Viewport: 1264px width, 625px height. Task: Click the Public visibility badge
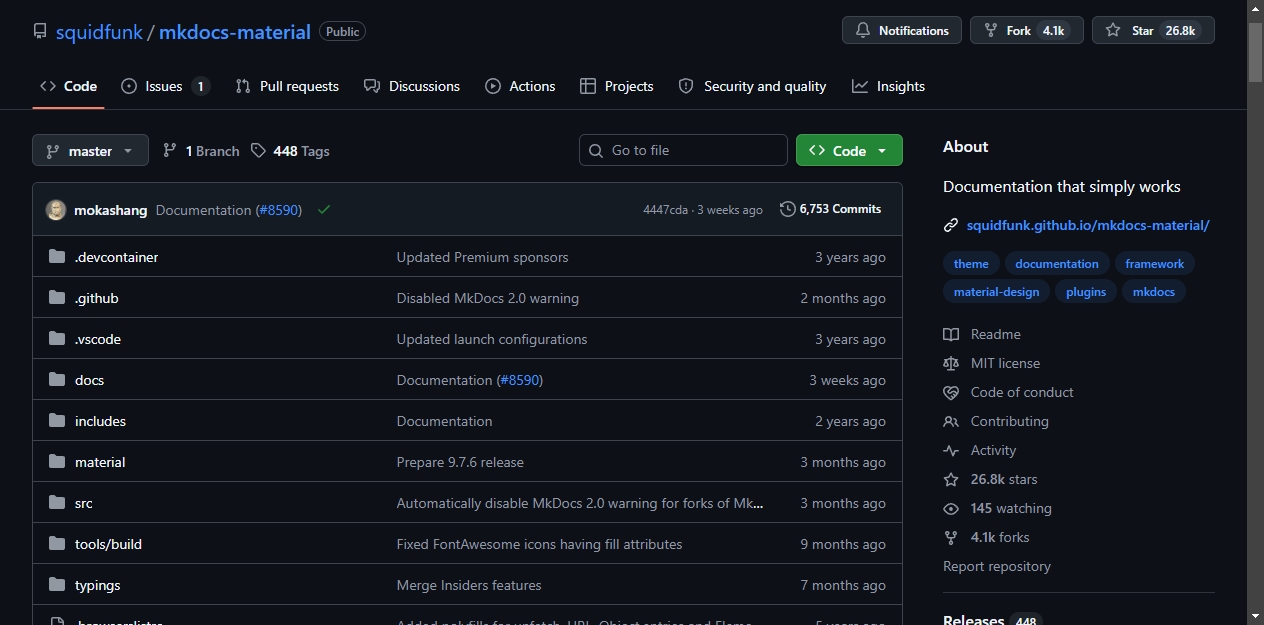click(342, 32)
